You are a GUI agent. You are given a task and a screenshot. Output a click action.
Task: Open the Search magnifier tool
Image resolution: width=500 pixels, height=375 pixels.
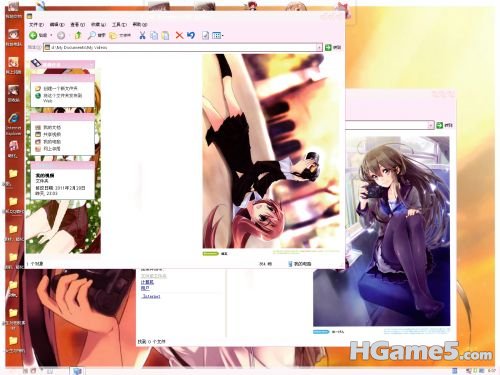coord(96,35)
